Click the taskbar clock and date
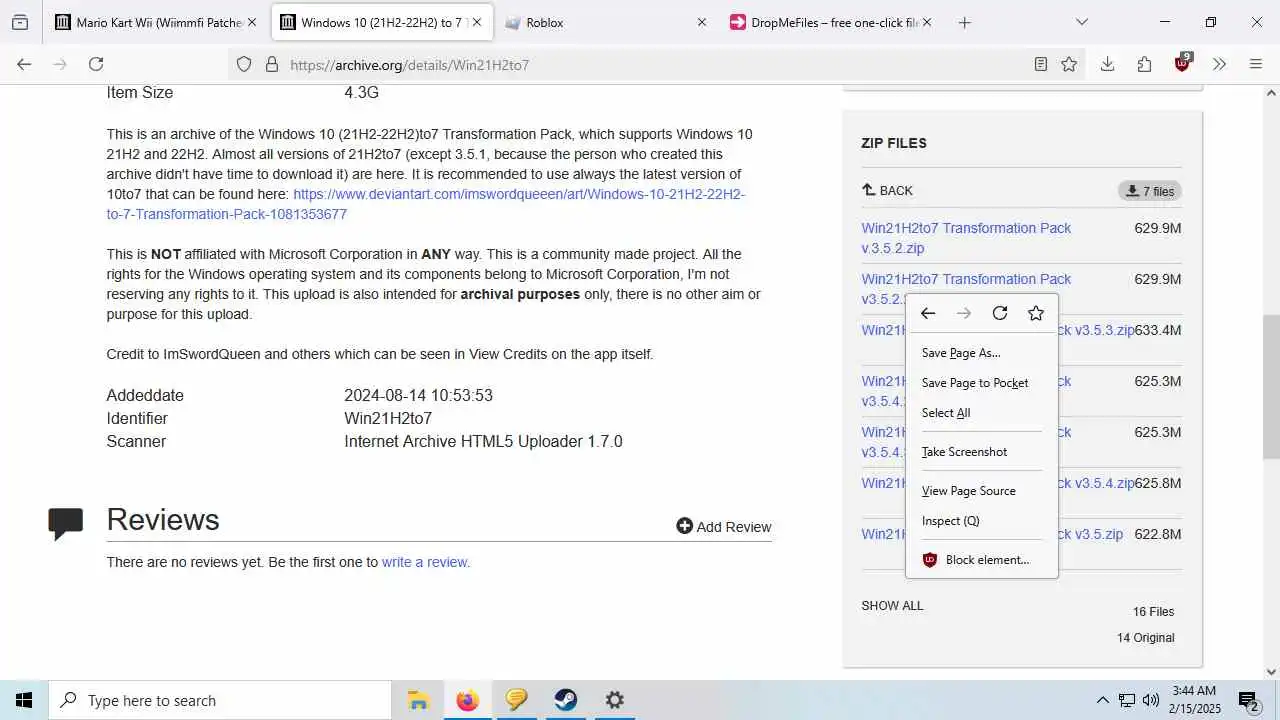1280x720 pixels. tap(1194, 700)
